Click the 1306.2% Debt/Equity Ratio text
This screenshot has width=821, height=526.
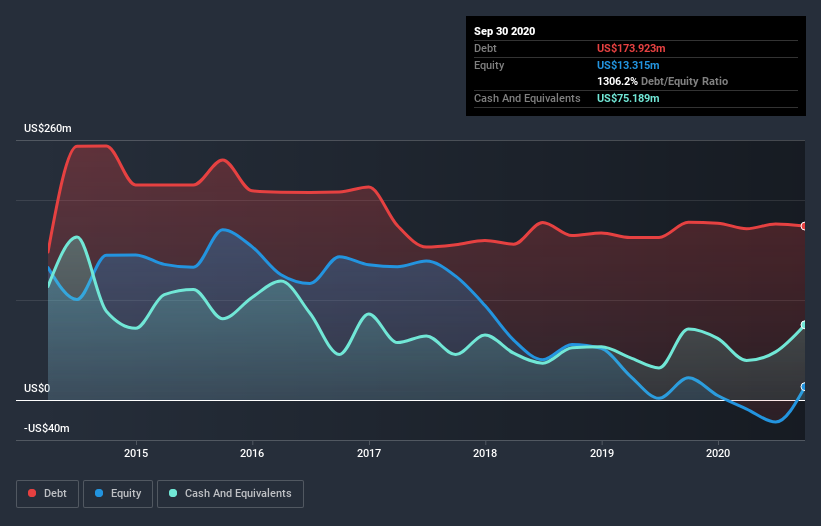click(x=662, y=81)
